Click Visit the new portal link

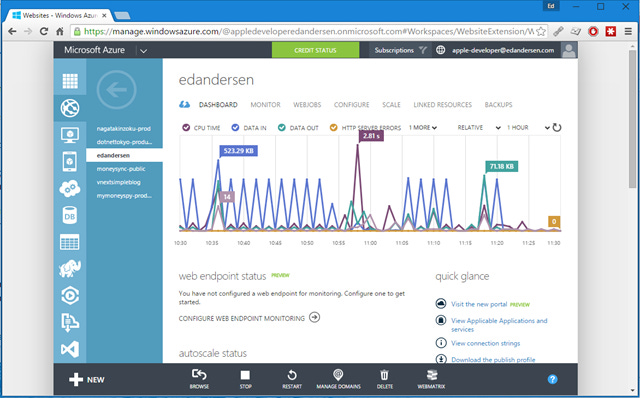[479, 304]
